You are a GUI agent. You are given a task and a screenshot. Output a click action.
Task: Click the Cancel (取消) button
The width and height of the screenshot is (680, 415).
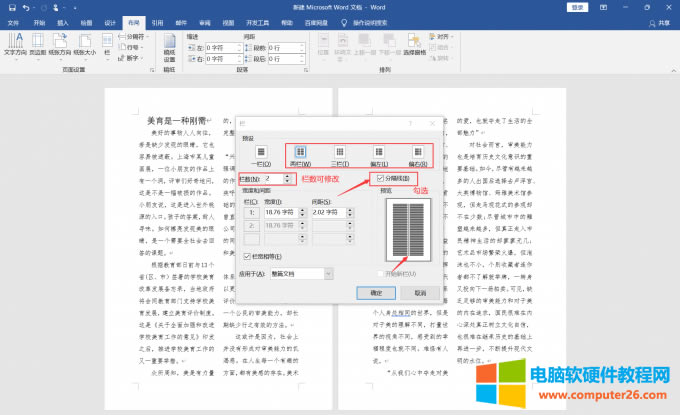pos(420,293)
